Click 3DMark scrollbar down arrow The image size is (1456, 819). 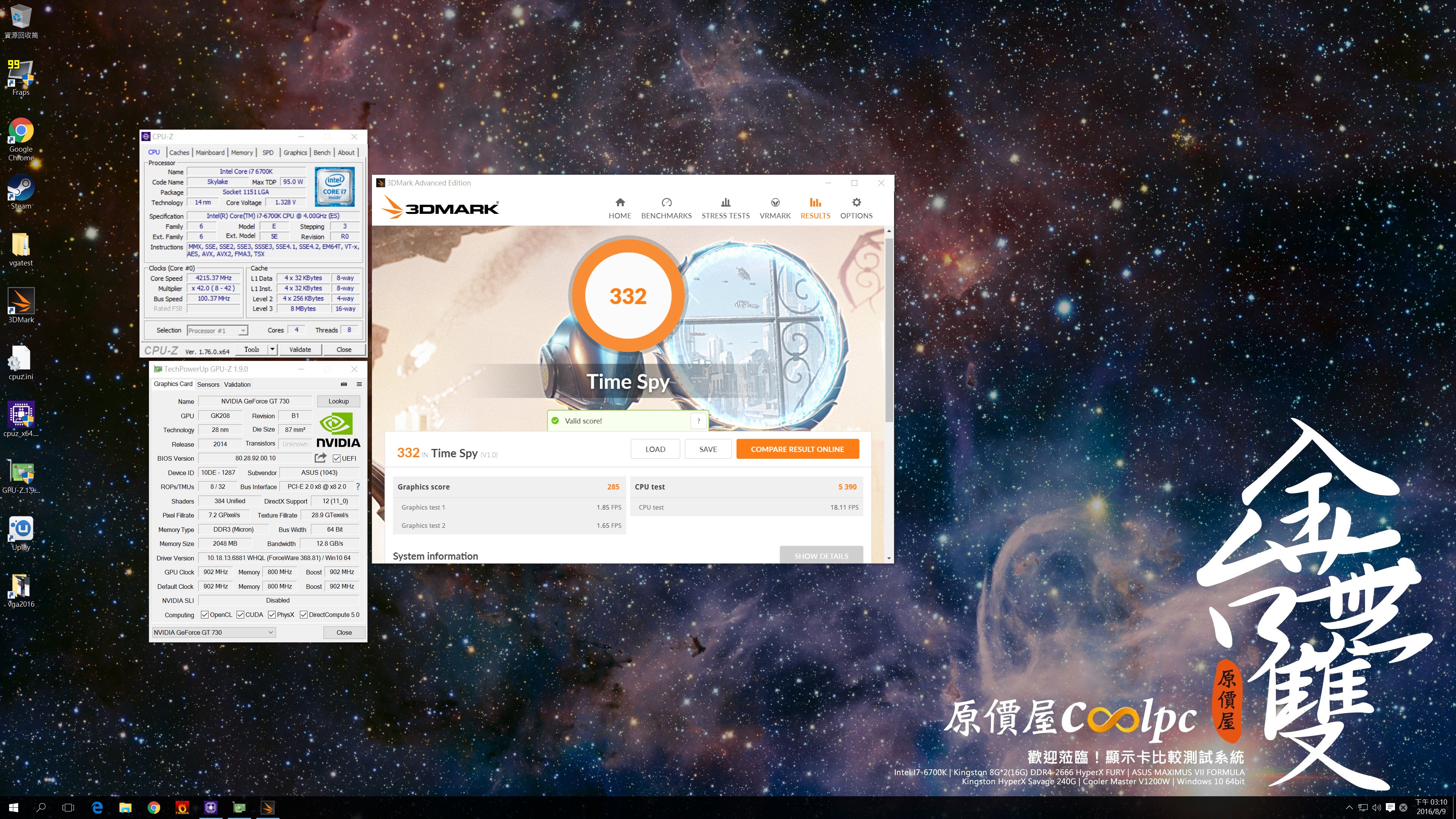889,558
